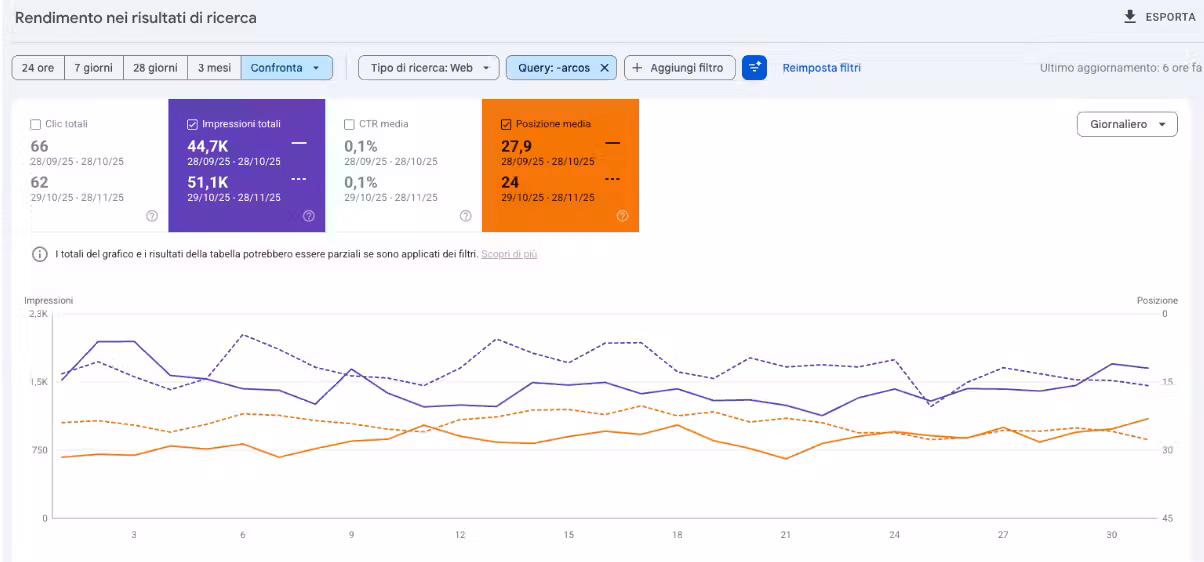Click the 24 average position value

coord(509,182)
